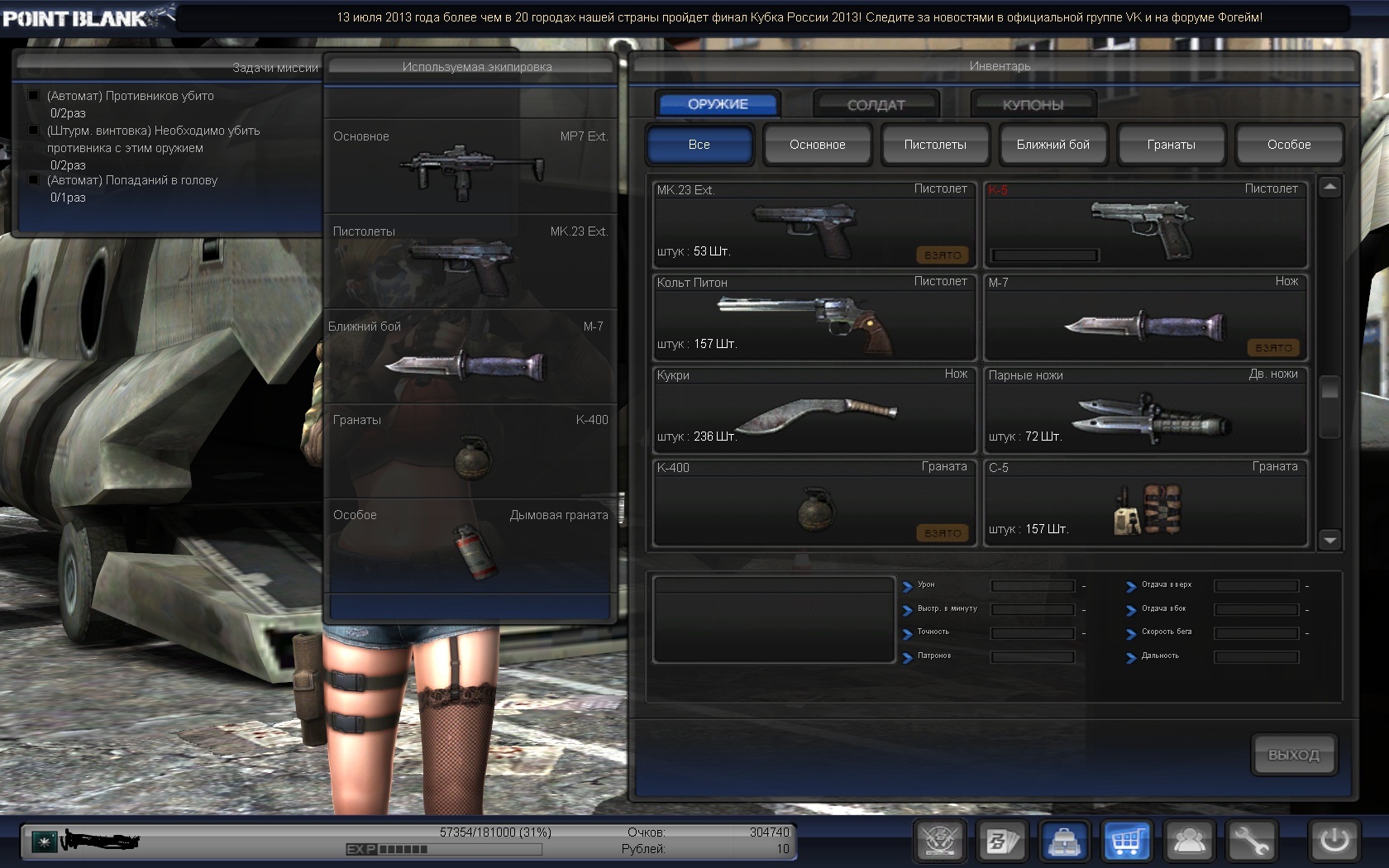Select the K-5 pistol item
1389x868 pixels.
click(x=1146, y=224)
